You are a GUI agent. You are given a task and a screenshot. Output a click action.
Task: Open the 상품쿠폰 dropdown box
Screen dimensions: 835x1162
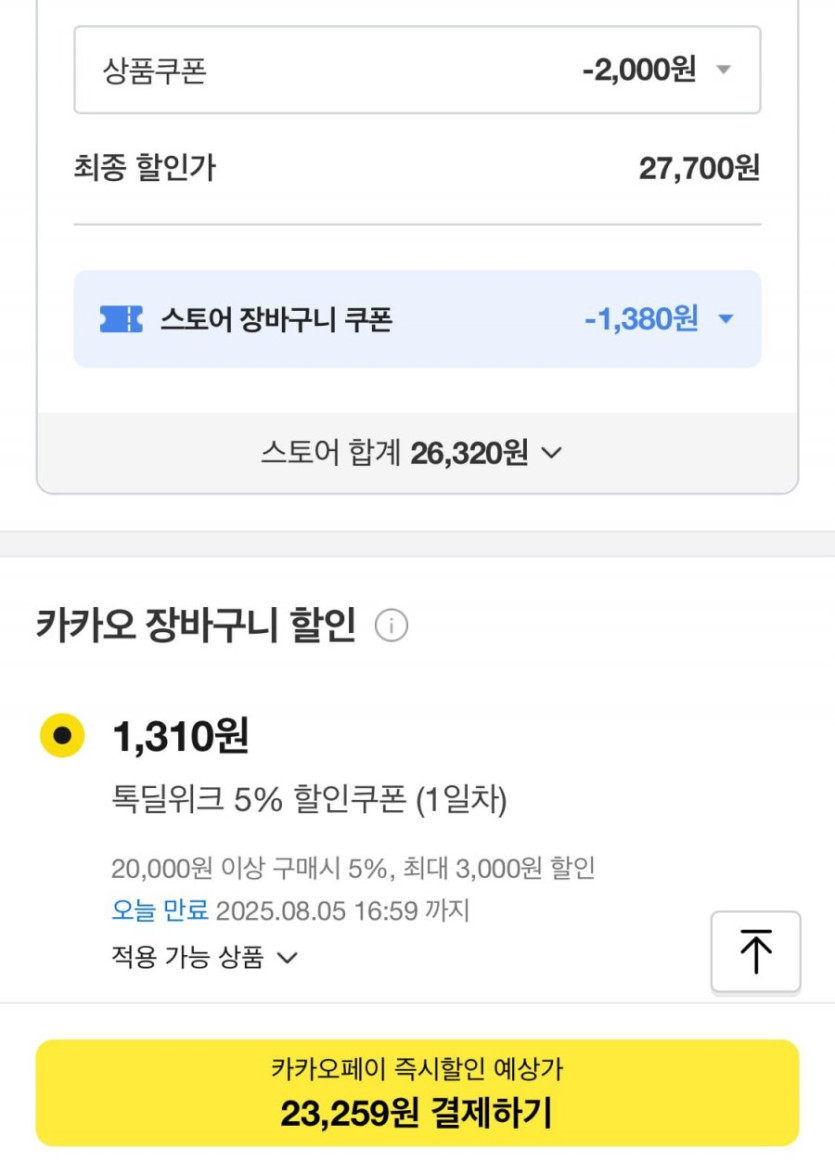click(416, 70)
